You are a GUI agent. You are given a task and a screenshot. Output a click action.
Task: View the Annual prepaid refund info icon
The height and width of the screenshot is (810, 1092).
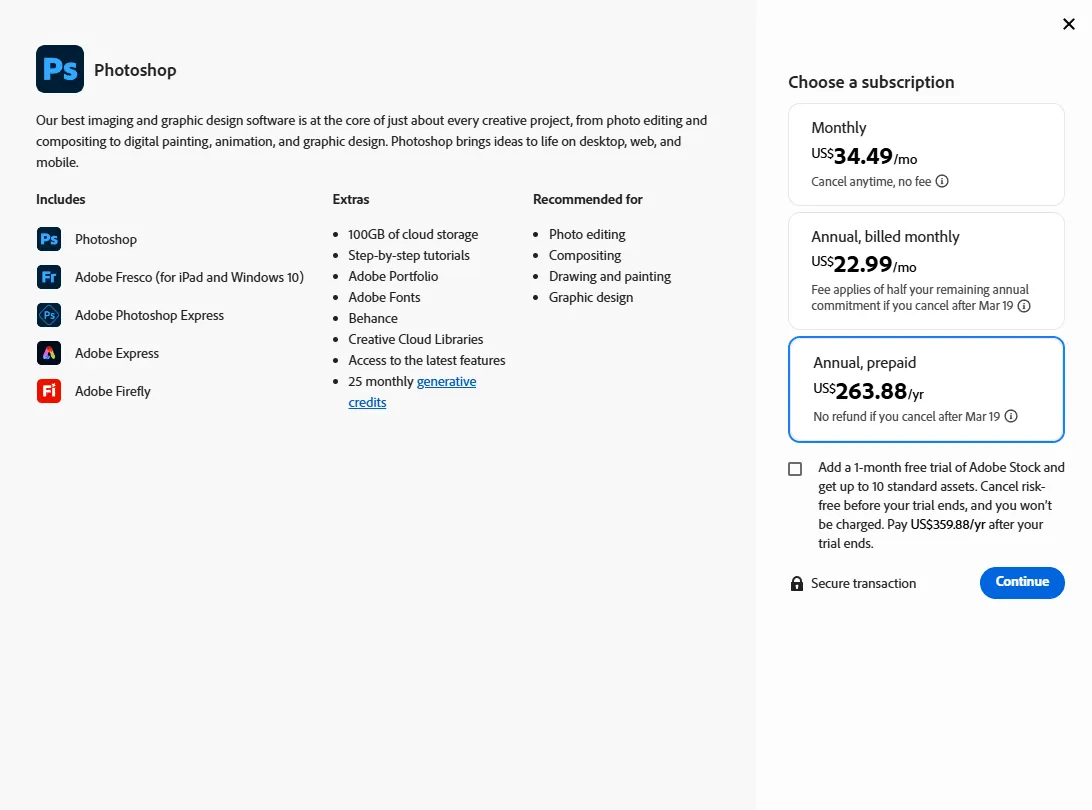tap(1010, 416)
